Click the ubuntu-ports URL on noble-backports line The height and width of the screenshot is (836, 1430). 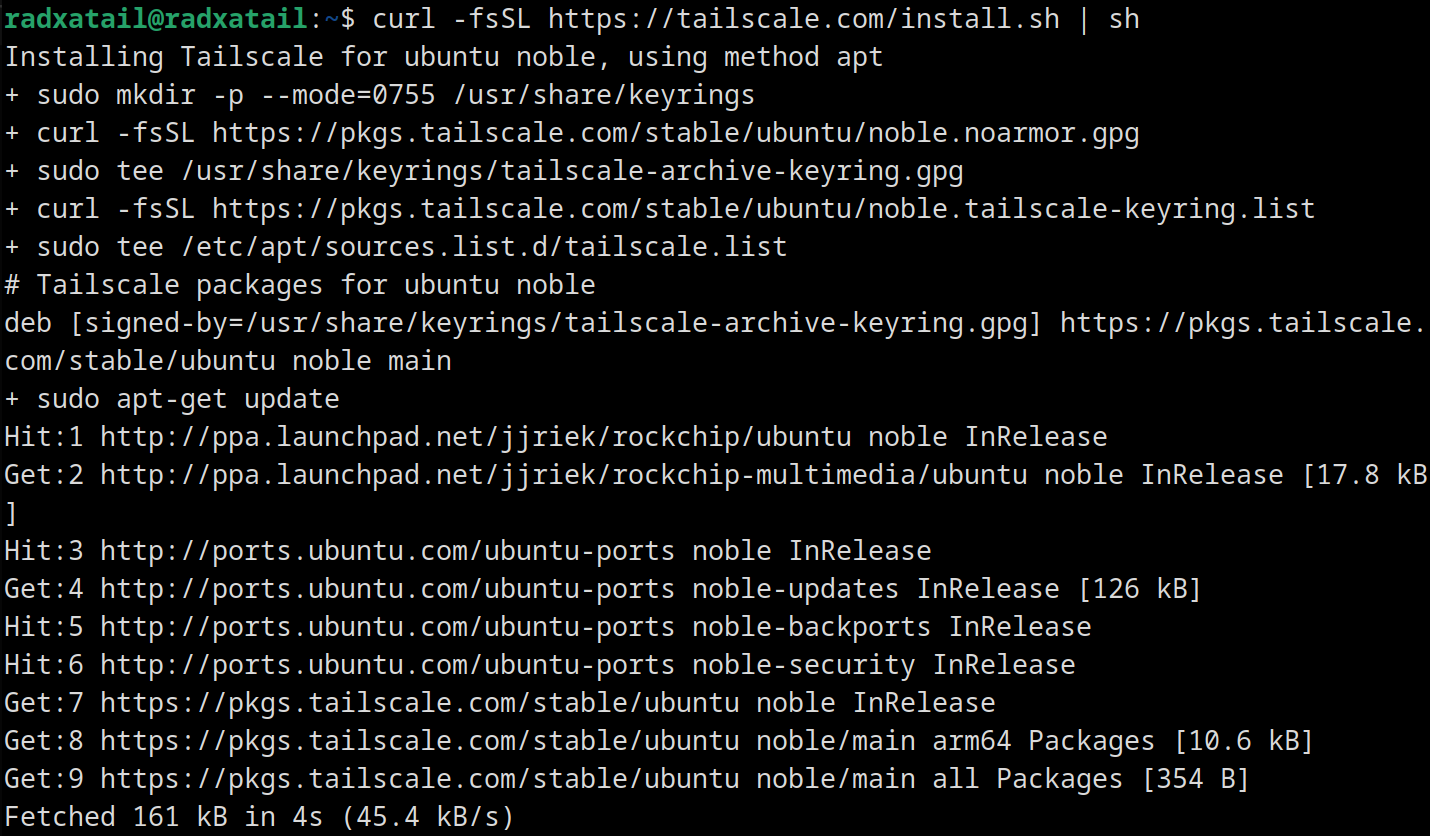pyautogui.click(x=388, y=627)
